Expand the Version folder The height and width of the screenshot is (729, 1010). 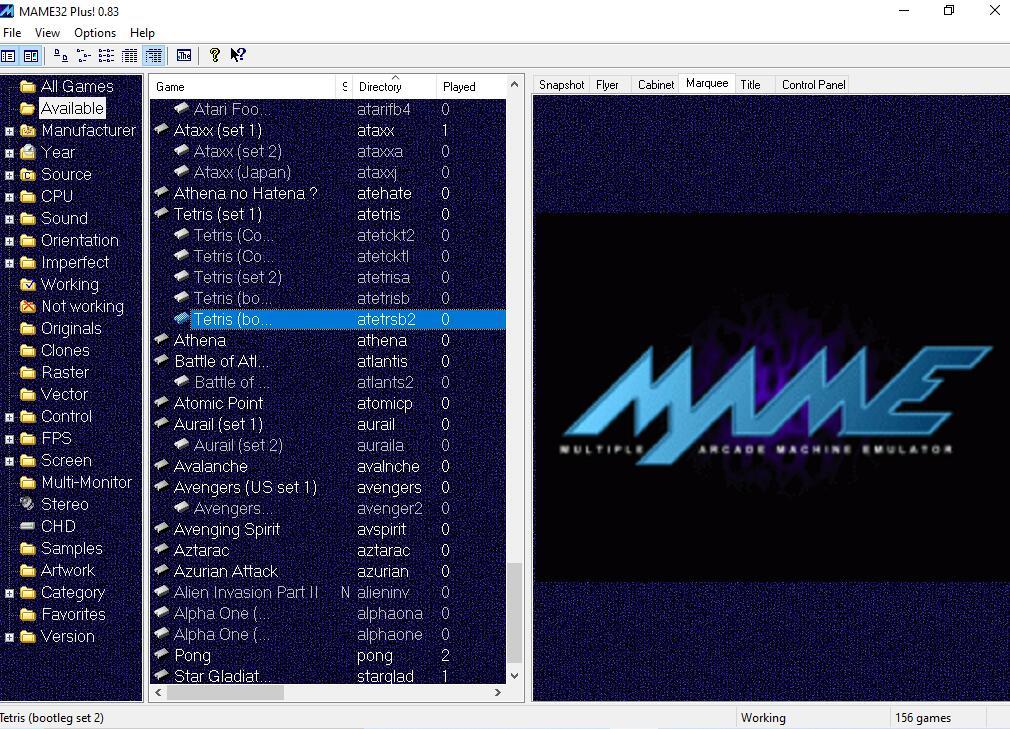pos(9,638)
